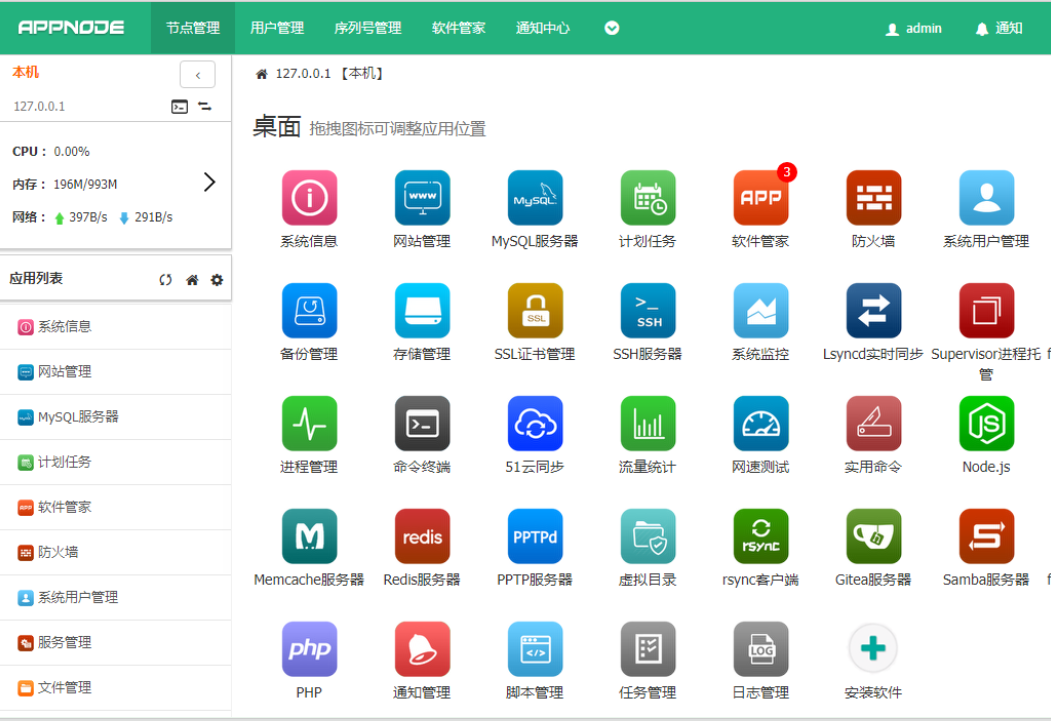Open 系统用户管理 desktop icon
The height and width of the screenshot is (721, 1051).
(986, 198)
